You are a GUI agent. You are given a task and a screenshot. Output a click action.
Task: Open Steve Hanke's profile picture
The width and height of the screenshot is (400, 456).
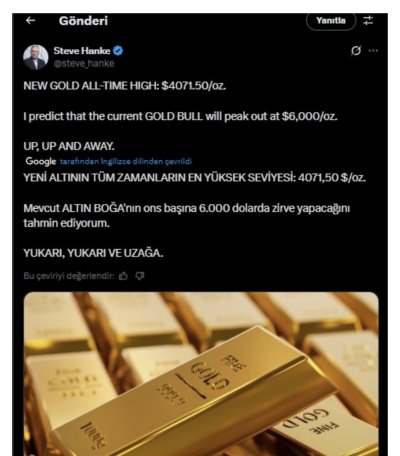click(36, 57)
